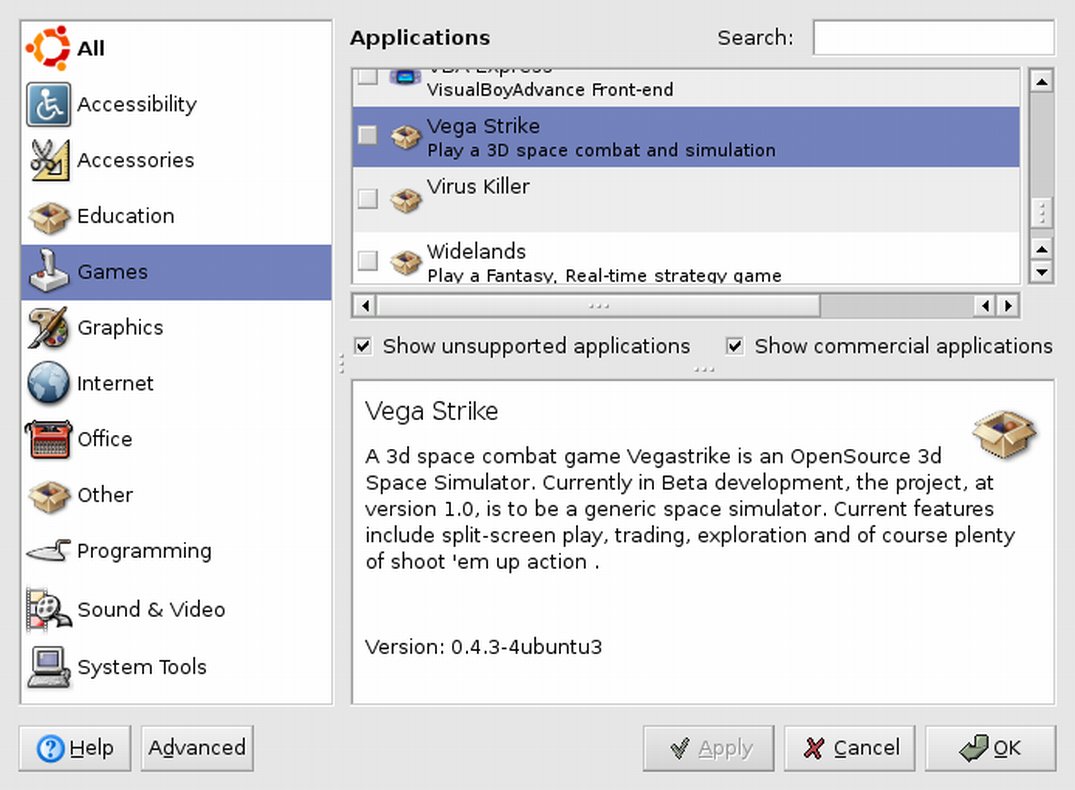This screenshot has height=790, width=1075.
Task: Select the All category label
Action: point(90,48)
